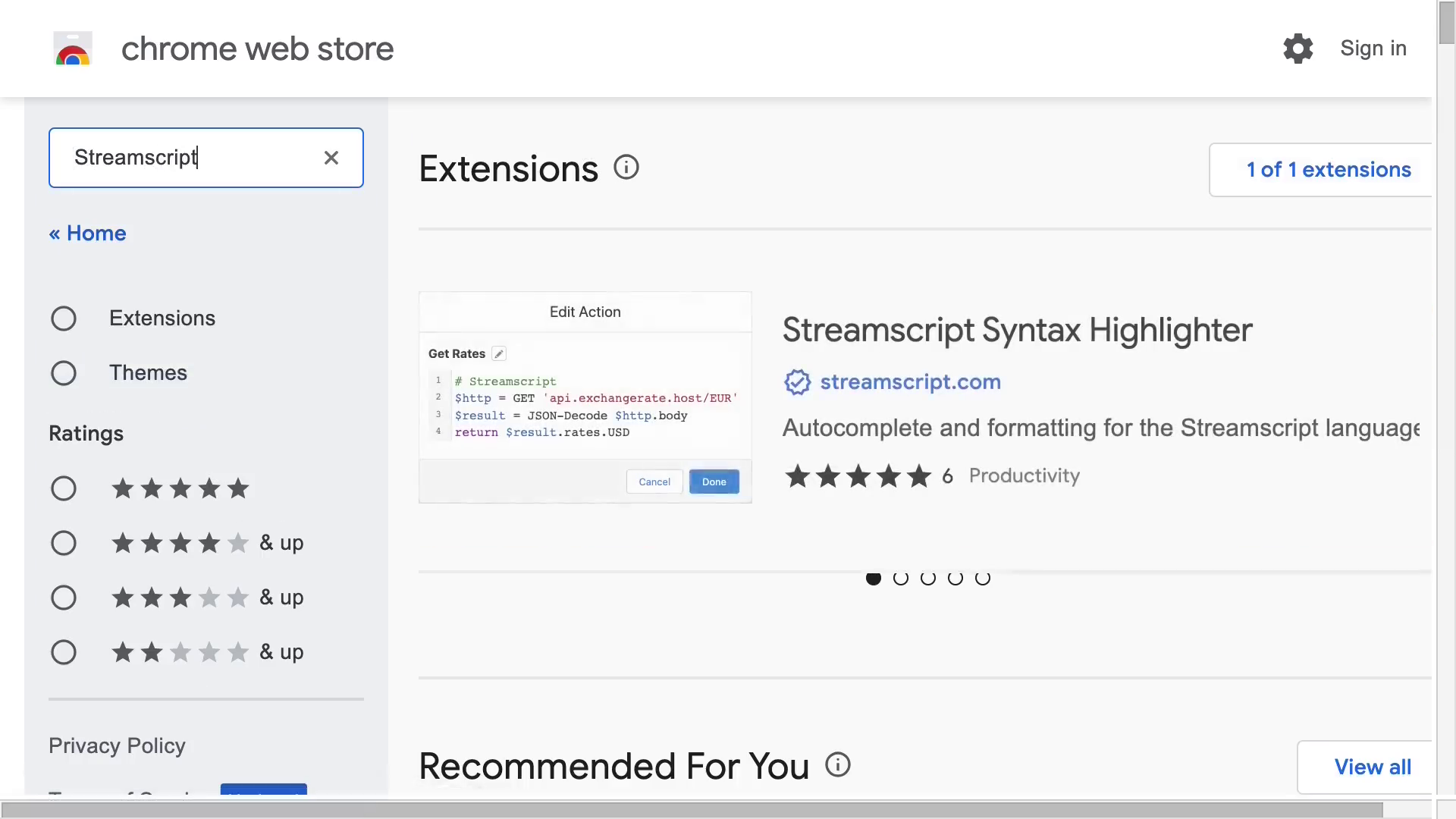The height and width of the screenshot is (819, 1456).
Task: Go to the third carousel slide dot
Action: (928, 579)
